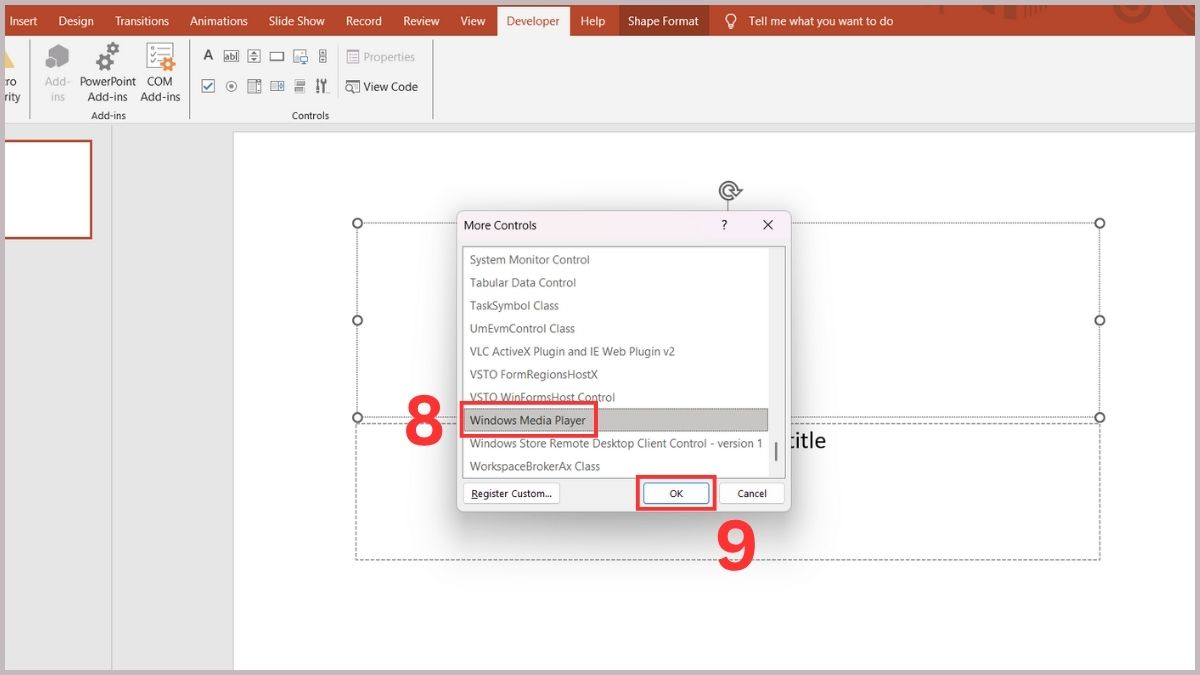The image size is (1200, 675).
Task: Insert the Option Button control
Action: point(231,86)
